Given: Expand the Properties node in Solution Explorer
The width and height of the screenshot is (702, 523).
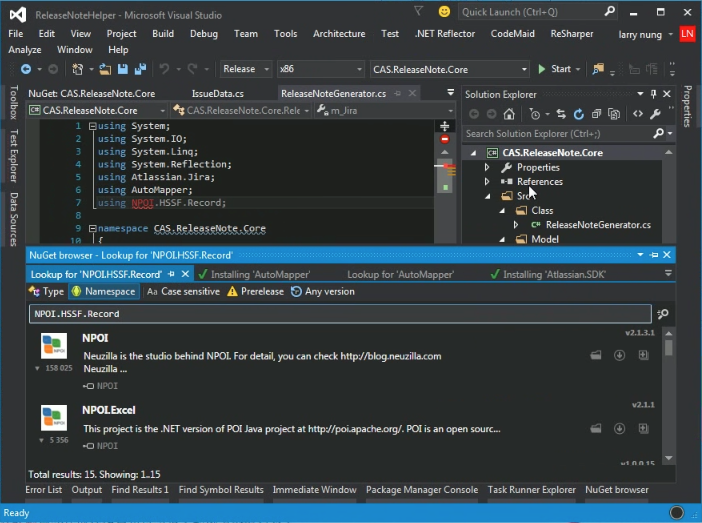Looking at the screenshot, I should pos(487,167).
